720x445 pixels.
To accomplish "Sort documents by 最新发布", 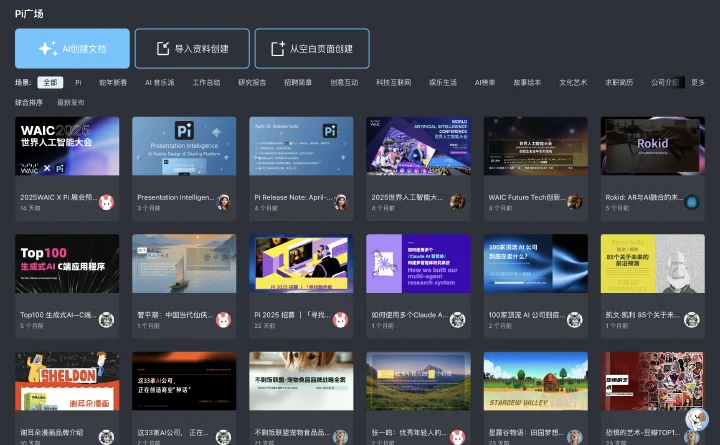I will (71, 102).
